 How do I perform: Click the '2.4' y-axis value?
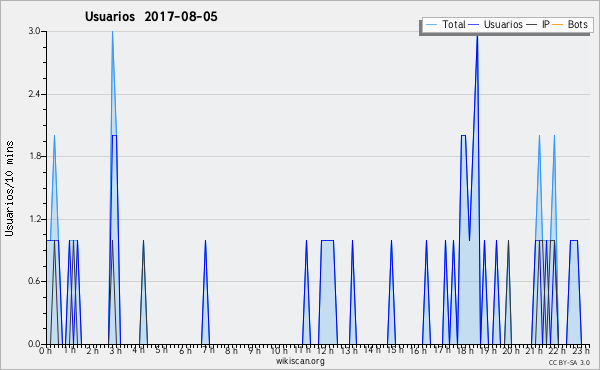[x=34, y=94]
